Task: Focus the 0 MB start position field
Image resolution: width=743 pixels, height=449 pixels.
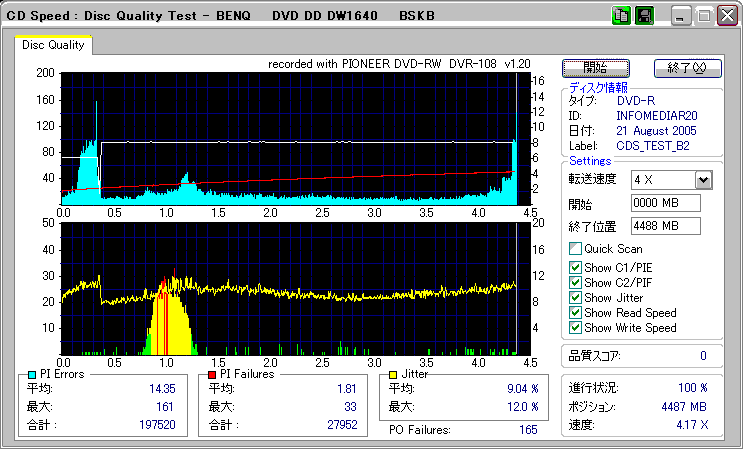Action: pyautogui.click(x=665, y=204)
